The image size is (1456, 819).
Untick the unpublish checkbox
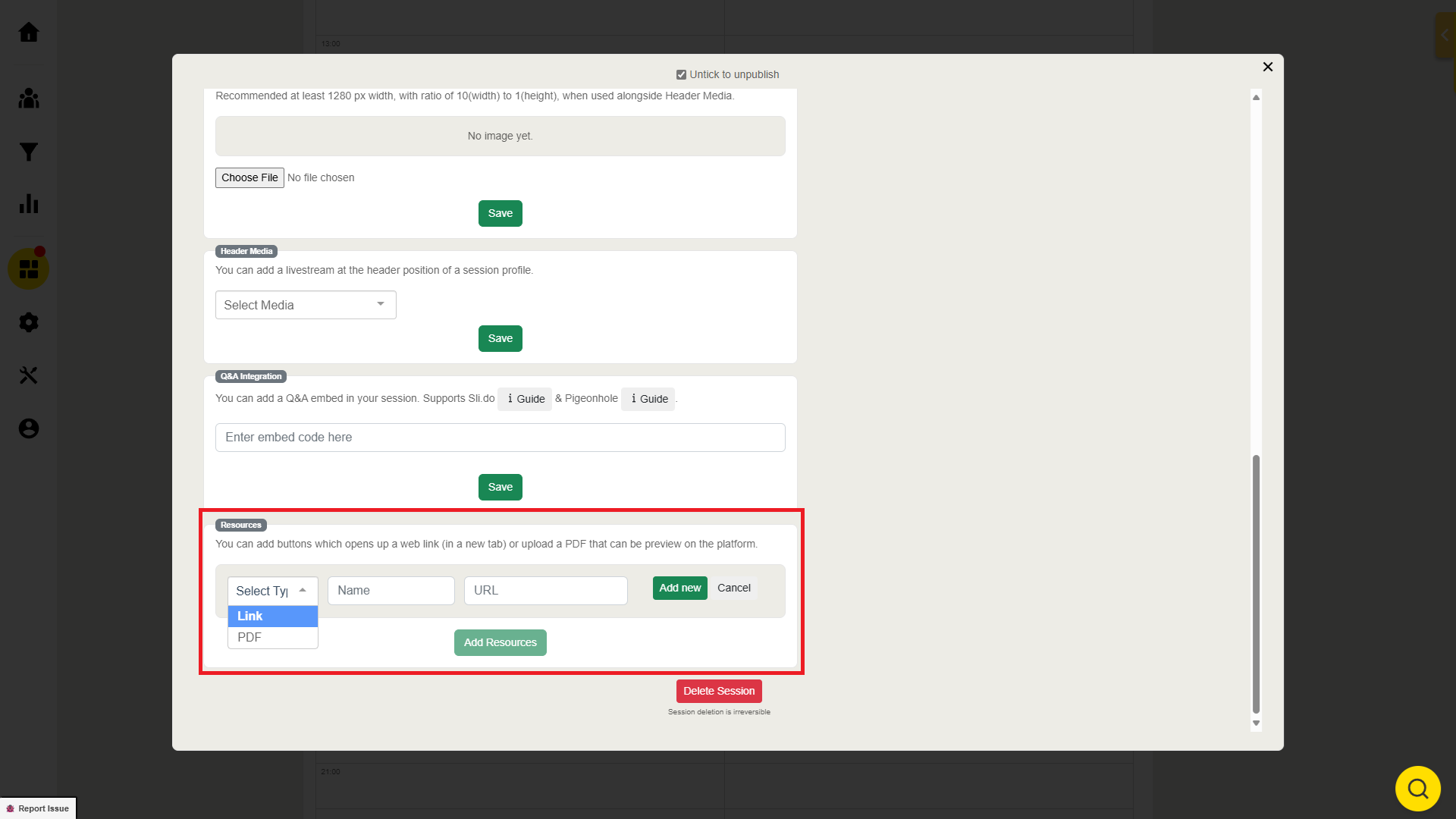[x=681, y=75]
